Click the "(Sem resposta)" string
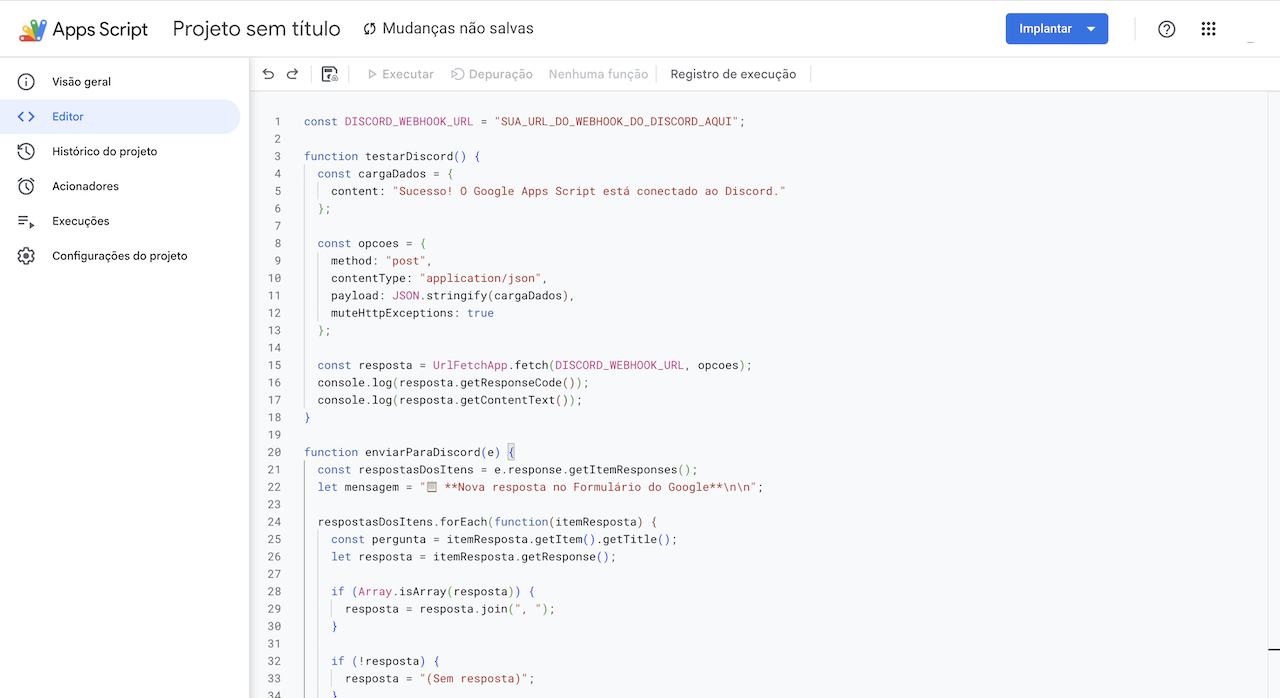This screenshot has width=1280, height=698. [474, 678]
